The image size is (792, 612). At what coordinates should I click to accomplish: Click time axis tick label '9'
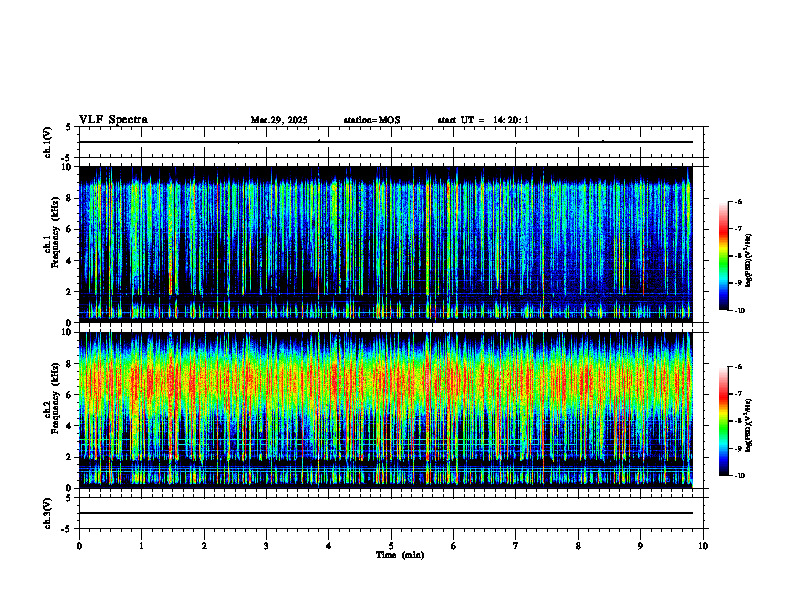[x=640, y=546]
